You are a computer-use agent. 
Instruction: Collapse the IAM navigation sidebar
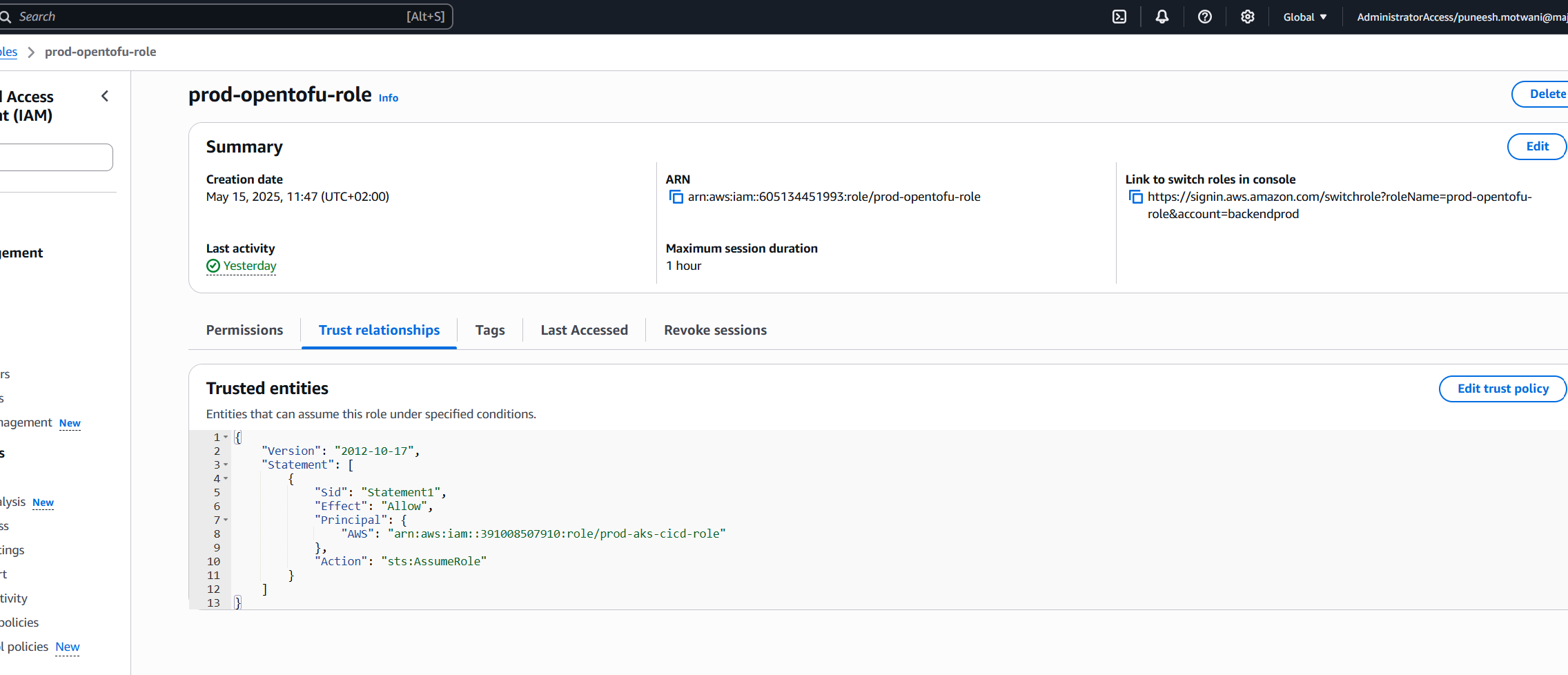tap(105, 97)
